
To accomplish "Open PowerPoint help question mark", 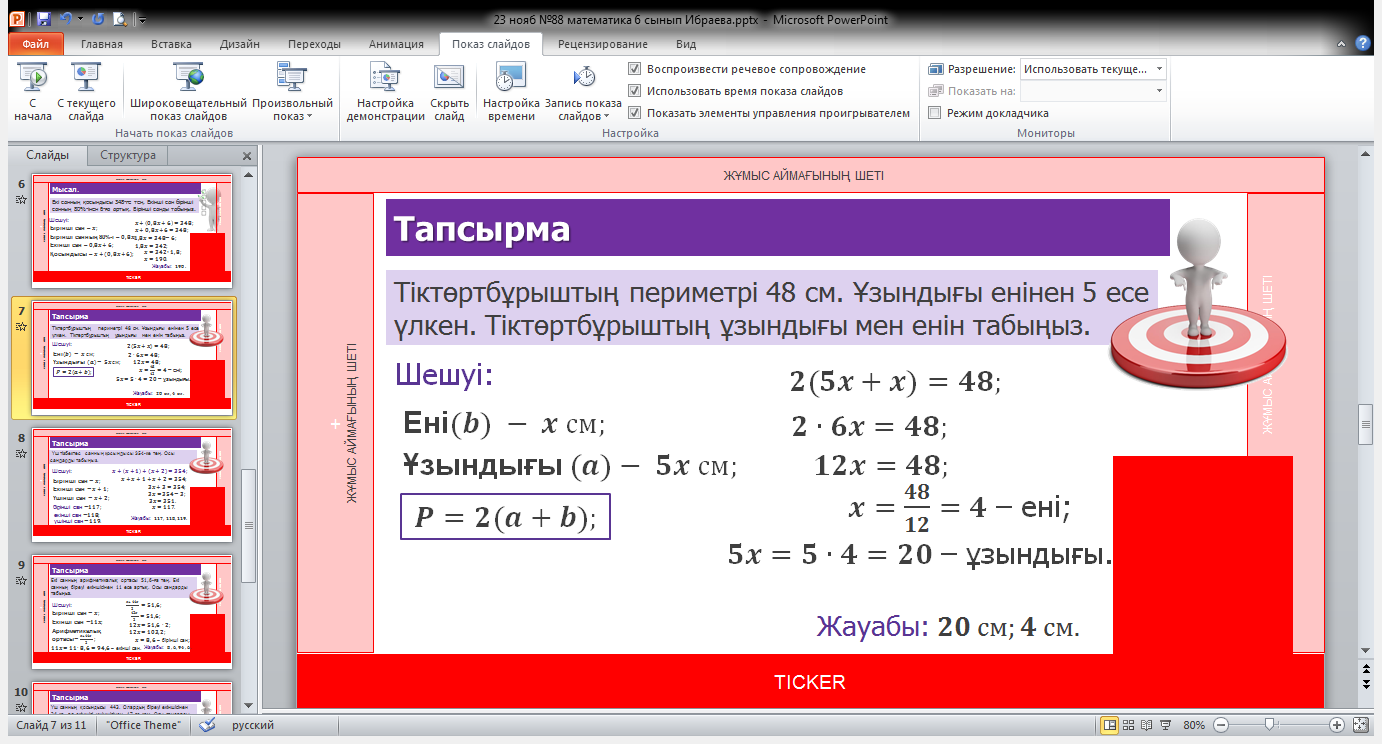I will [x=1362, y=43].
